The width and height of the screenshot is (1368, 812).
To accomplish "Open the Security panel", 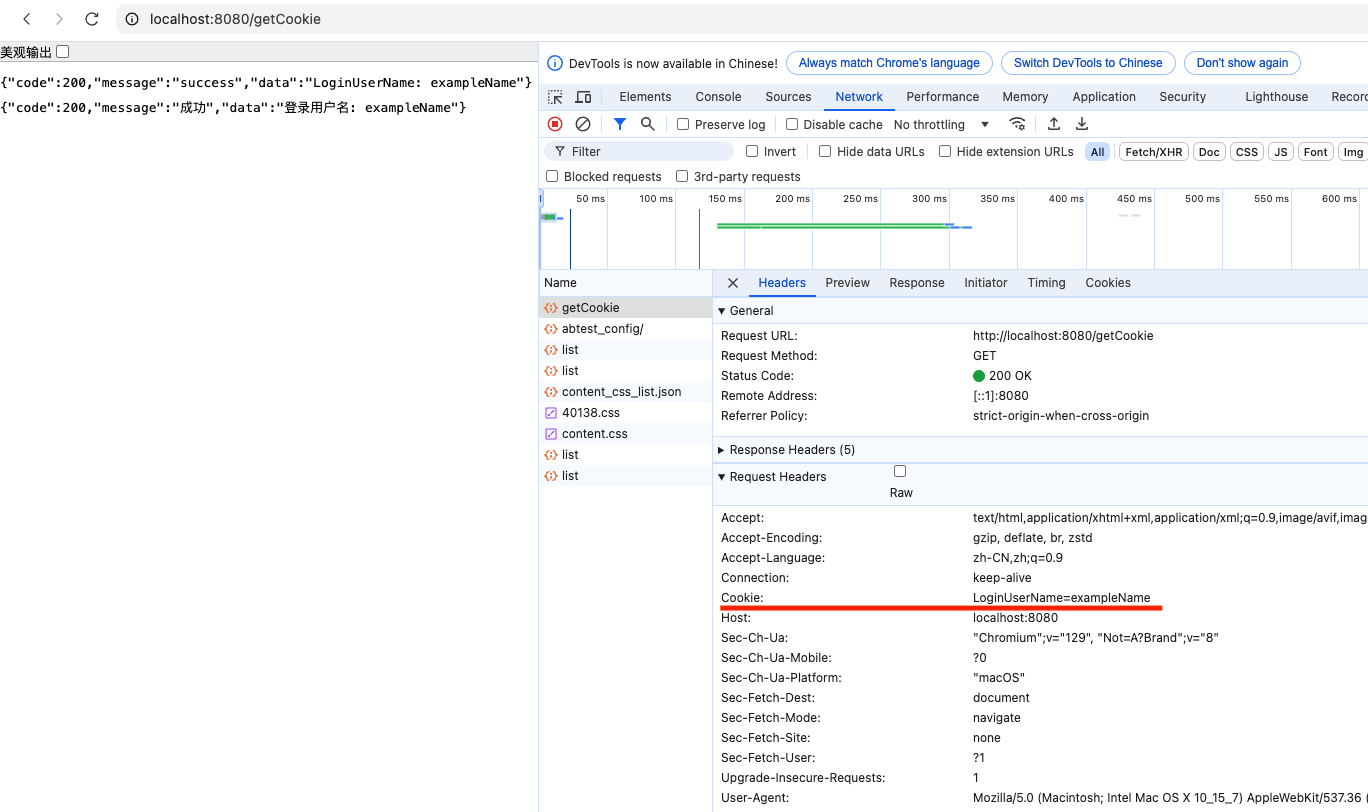I will pos(1183,97).
